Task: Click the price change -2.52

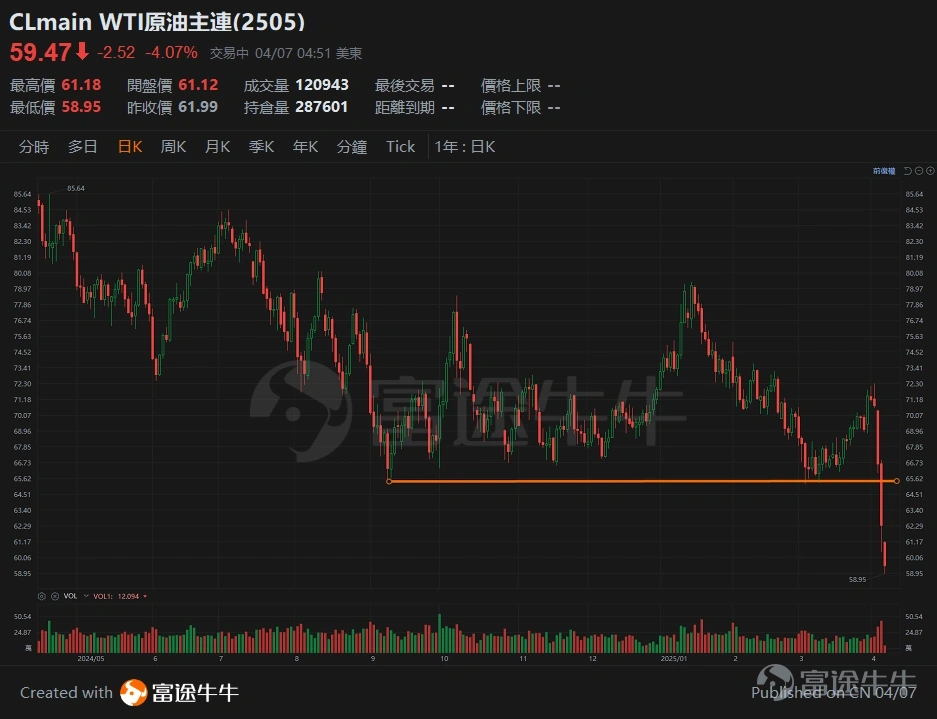Action: [x=116, y=53]
